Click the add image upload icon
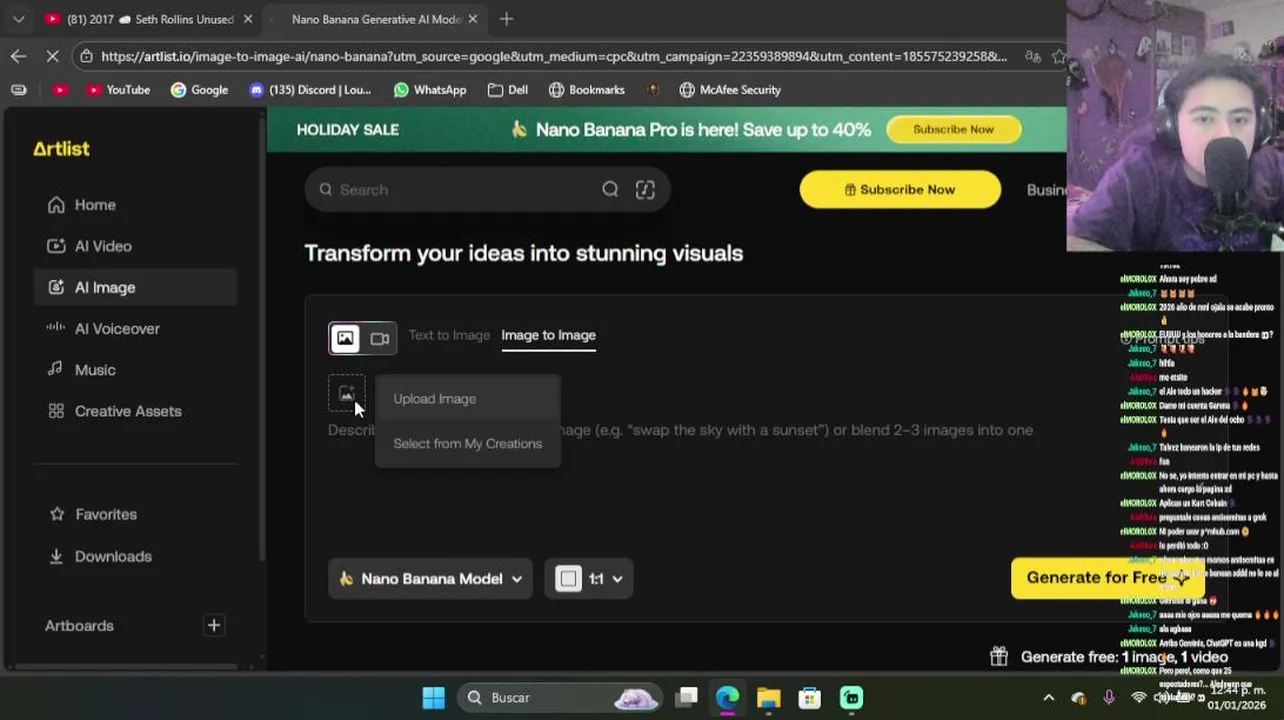Screen dimensions: 1284x720 [346, 394]
